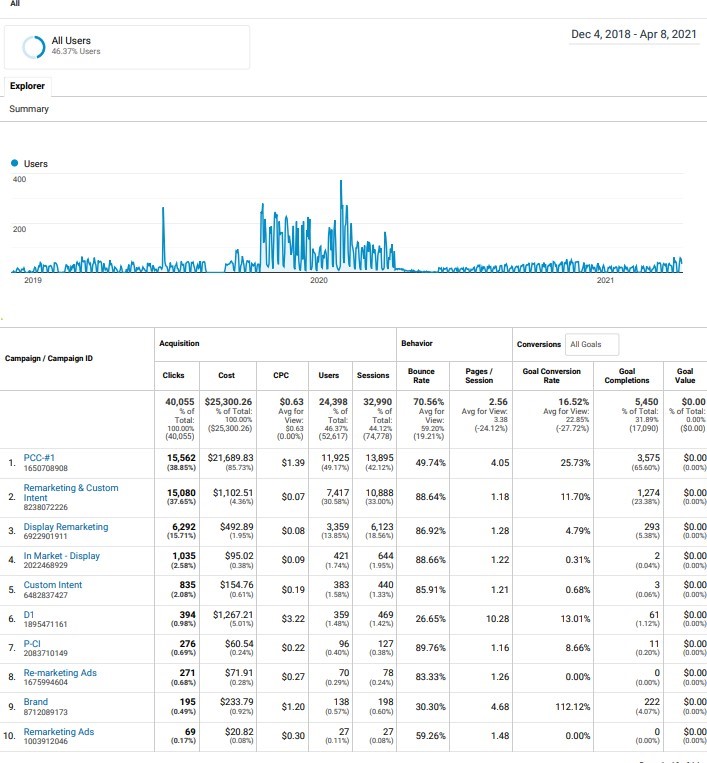Click the 2020 label on chart axis
The width and height of the screenshot is (707, 763).
pos(319,280)
